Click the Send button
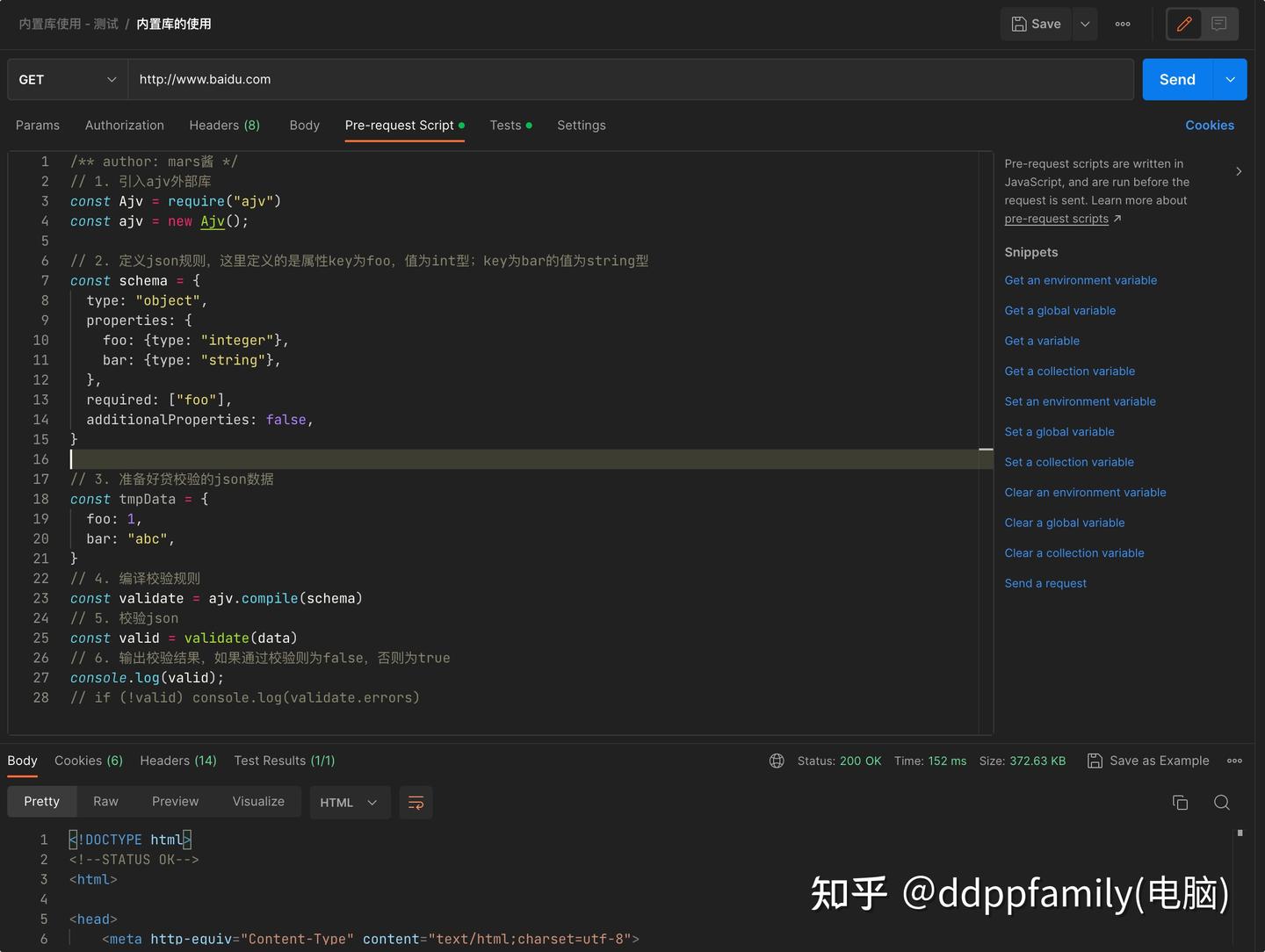Screen dimensions: 1265x952 click(x=1177, y=79)
